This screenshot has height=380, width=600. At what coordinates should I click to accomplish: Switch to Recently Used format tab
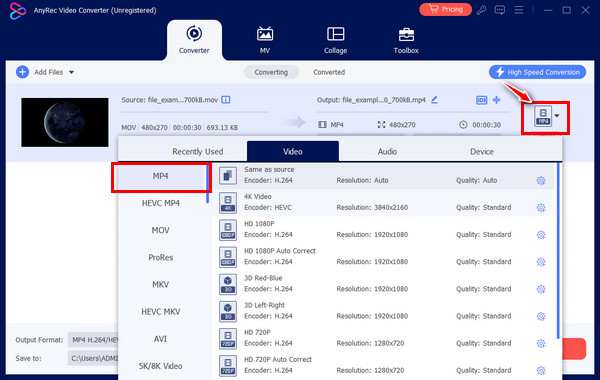point(197,152)
